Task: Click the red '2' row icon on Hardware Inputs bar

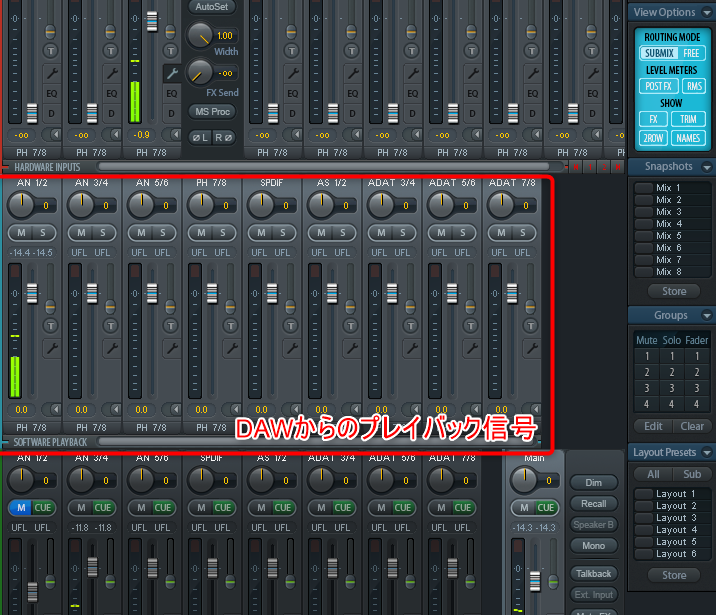Action: 604,167
